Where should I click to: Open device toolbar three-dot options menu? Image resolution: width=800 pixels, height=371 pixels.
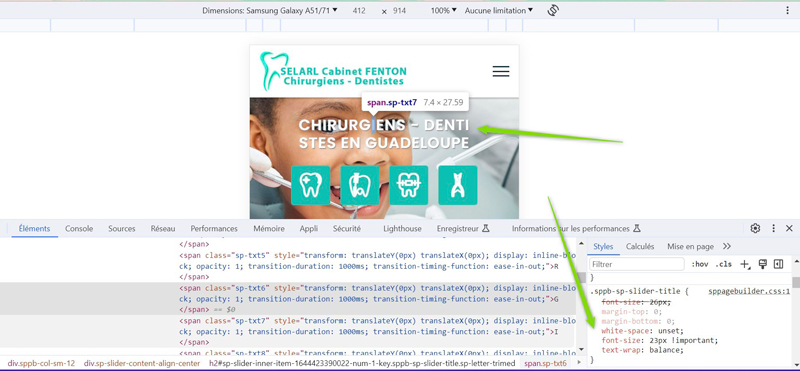click(788, 10)
